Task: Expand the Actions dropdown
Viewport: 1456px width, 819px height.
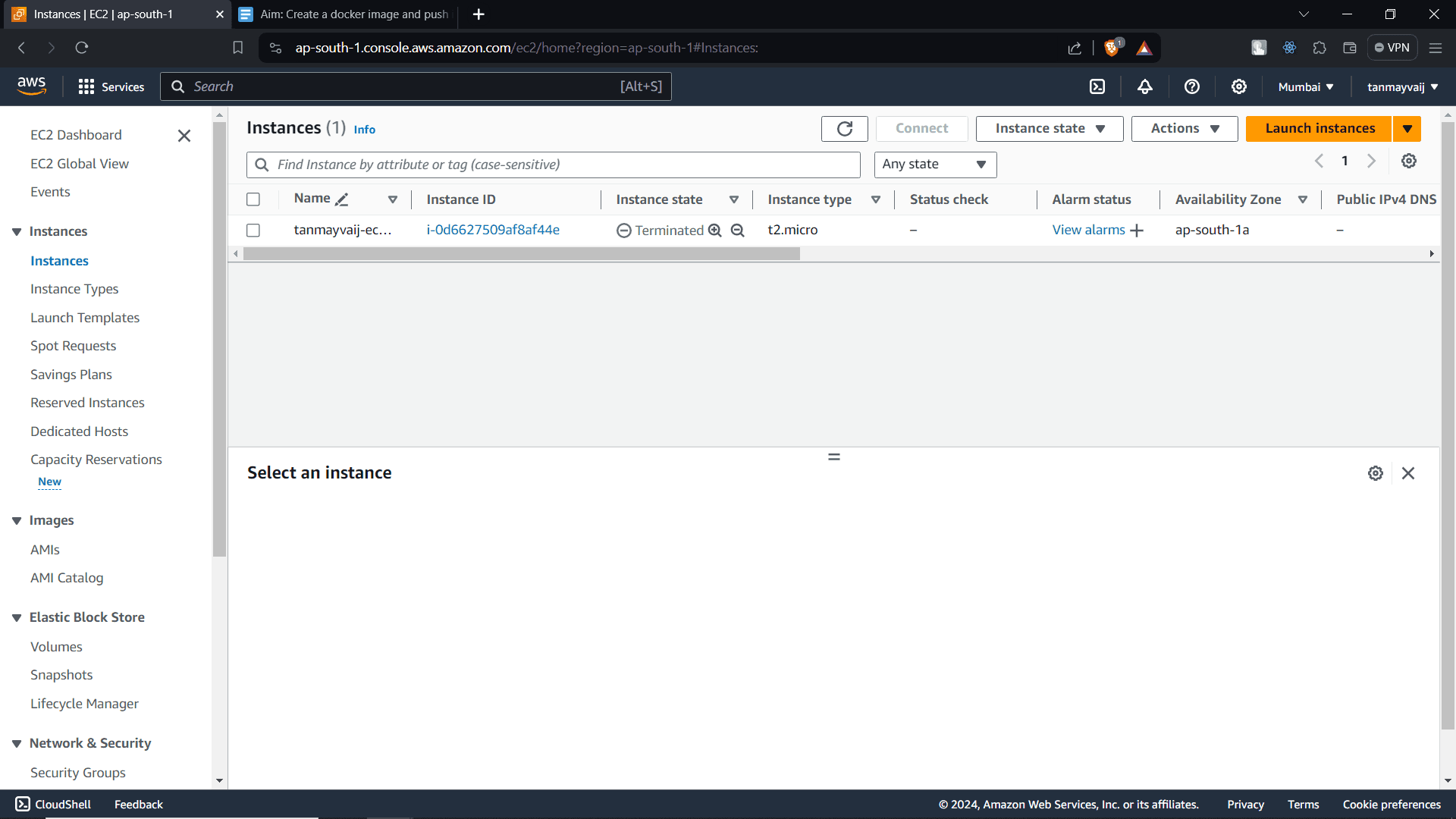Action: [x=1184, y=128]
